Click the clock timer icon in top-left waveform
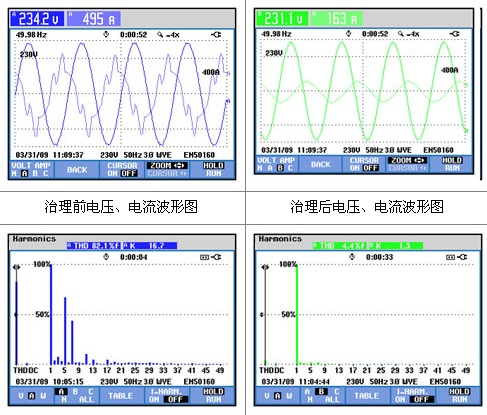 click(x=106, y=34)
